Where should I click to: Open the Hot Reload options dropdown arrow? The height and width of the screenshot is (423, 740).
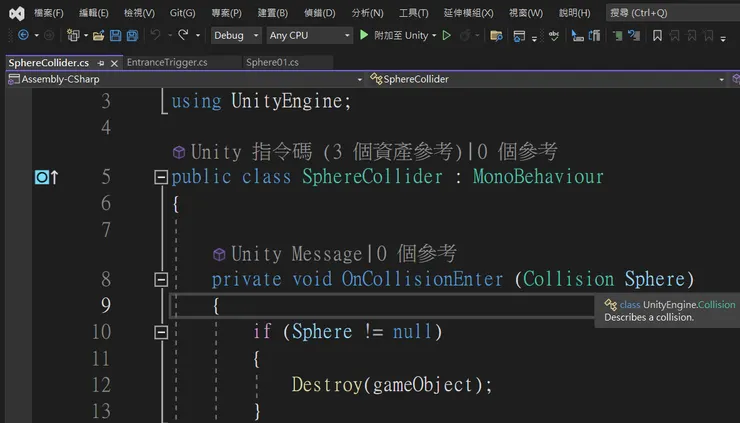tap(477, 35)
